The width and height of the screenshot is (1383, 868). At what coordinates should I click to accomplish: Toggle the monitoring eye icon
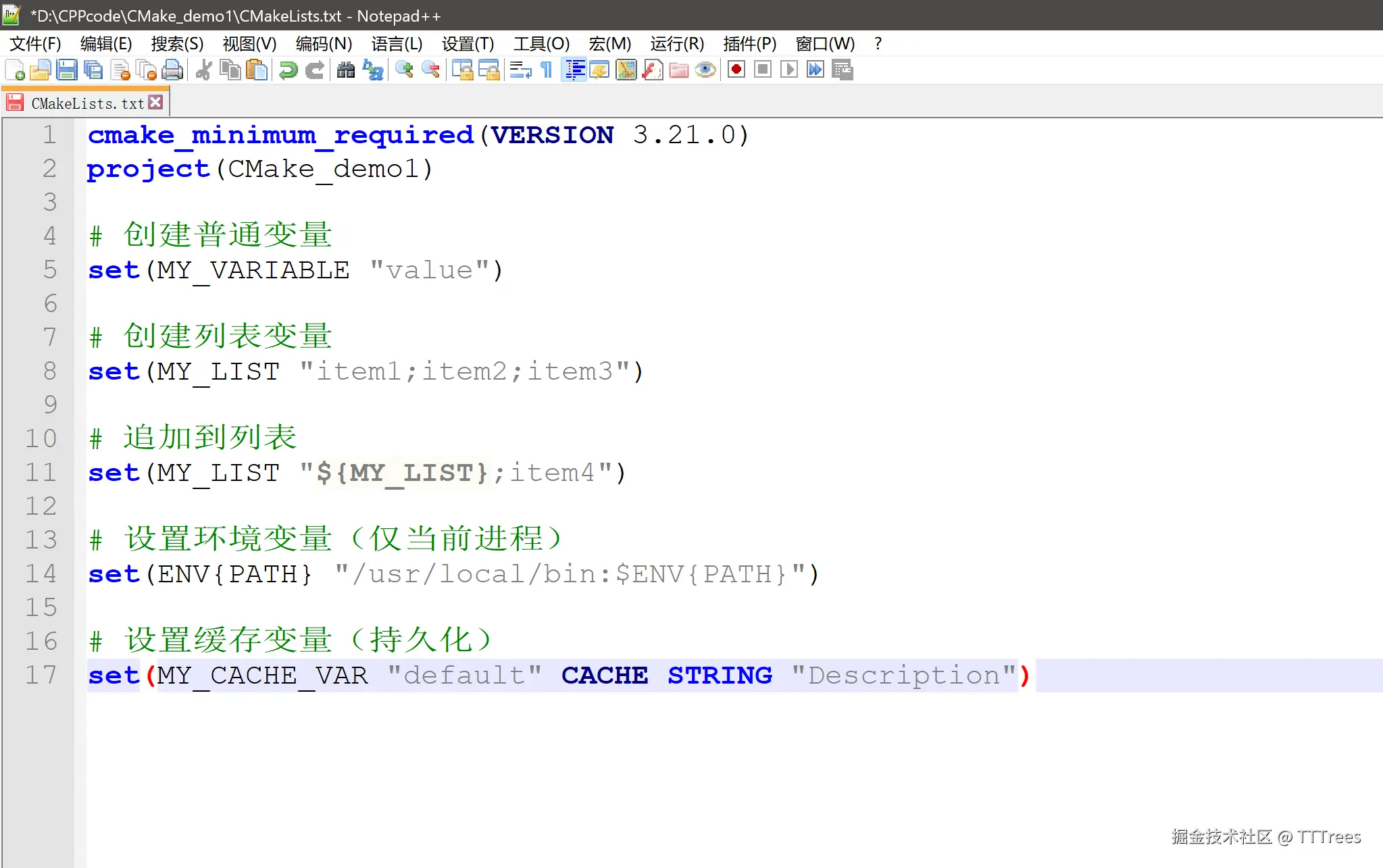click(x=705, y=70)
